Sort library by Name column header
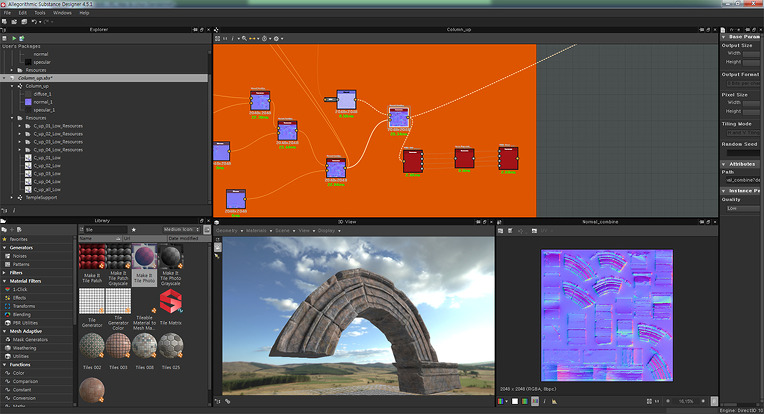The height and width of the screenshot is (414, 764). 100,238
